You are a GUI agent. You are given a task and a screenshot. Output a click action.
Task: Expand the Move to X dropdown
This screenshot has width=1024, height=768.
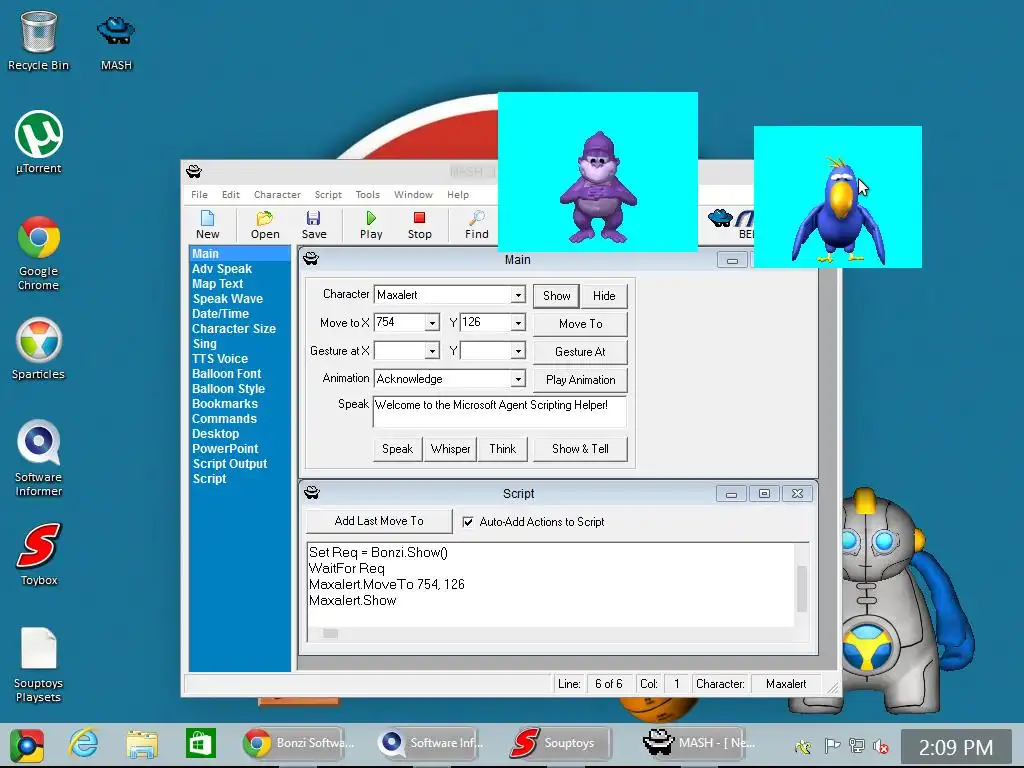[432, 323]
